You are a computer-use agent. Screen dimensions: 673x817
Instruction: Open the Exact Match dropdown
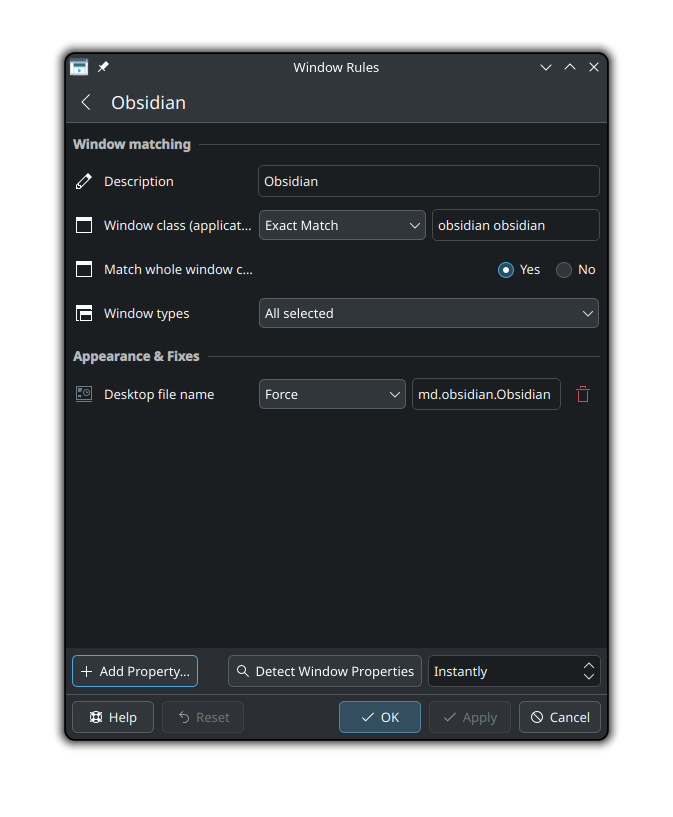point(342,225)
